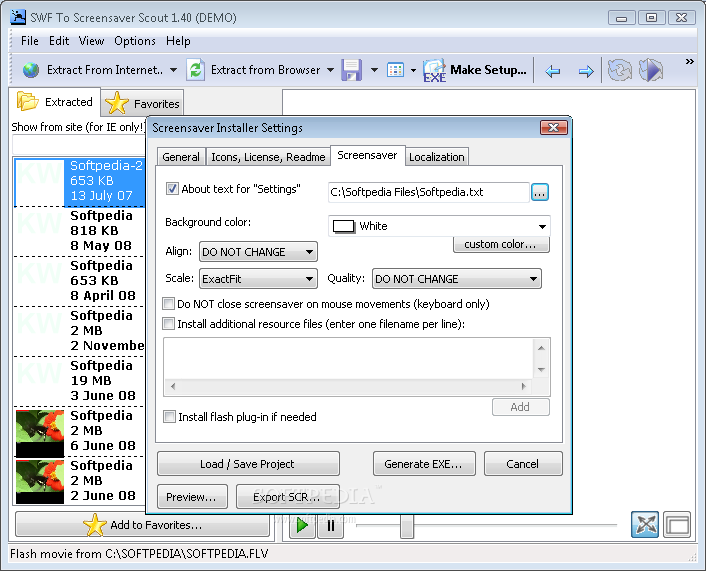Click the Make Setup EXE icon
Screen dimensions: 706x571
point(434,71)
